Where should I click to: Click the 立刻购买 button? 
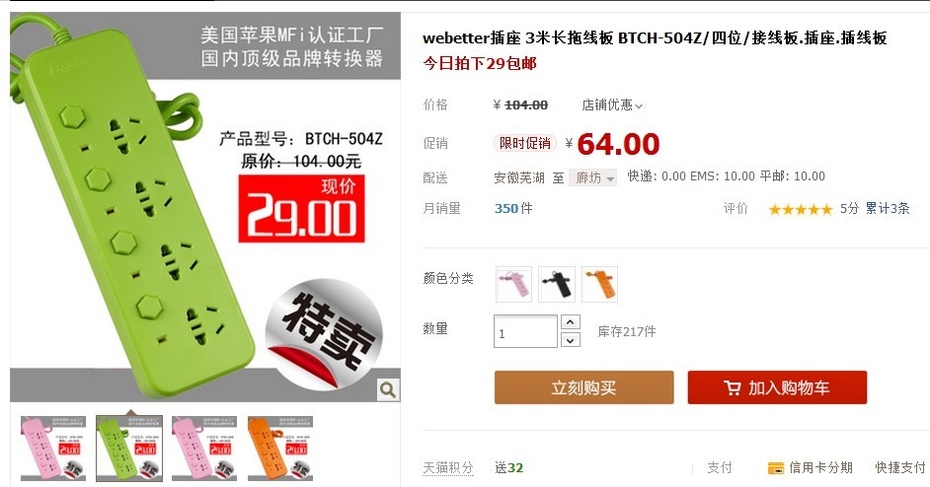(x=584, y=388)
